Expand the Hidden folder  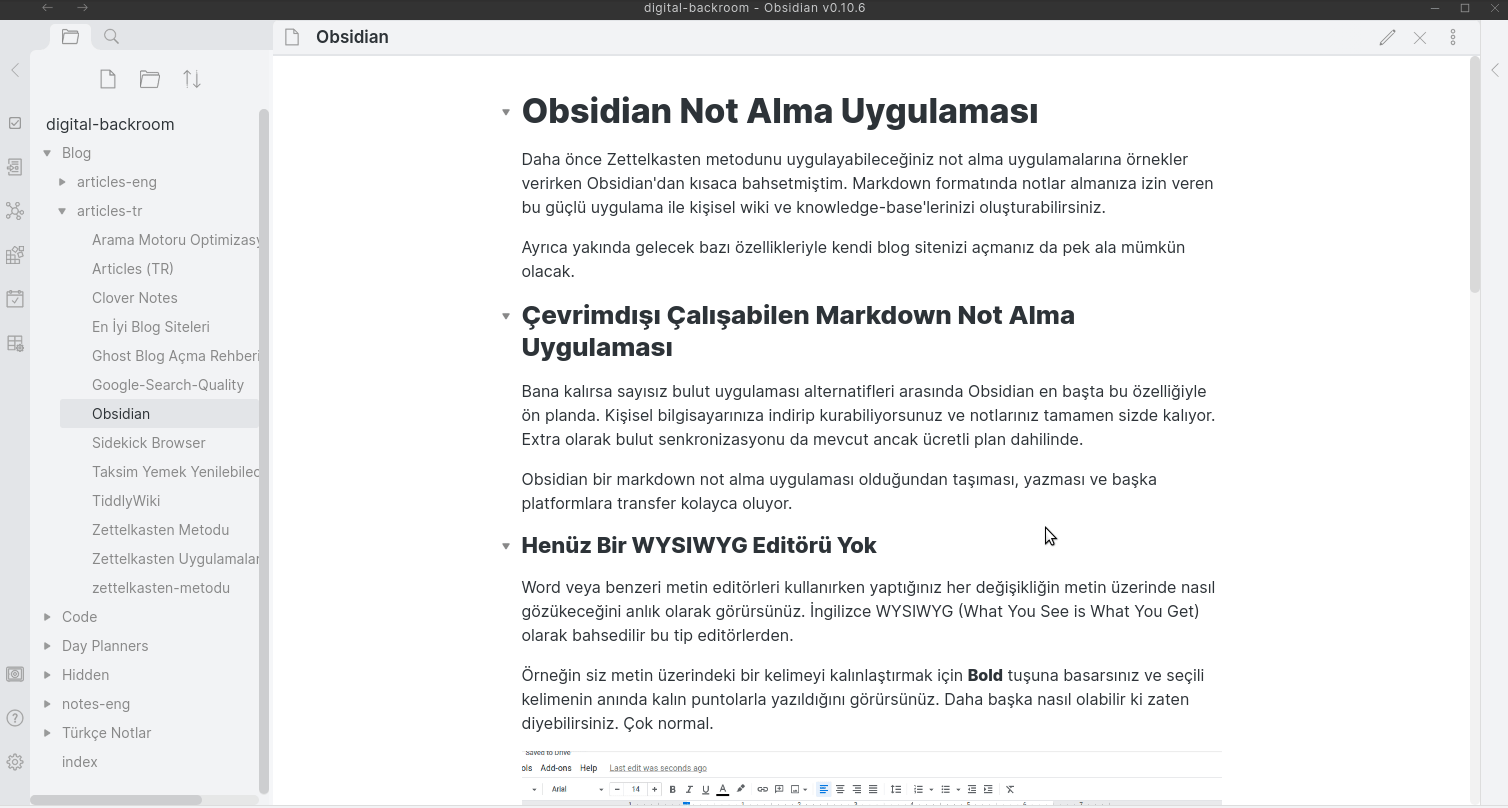coord(47,675)
